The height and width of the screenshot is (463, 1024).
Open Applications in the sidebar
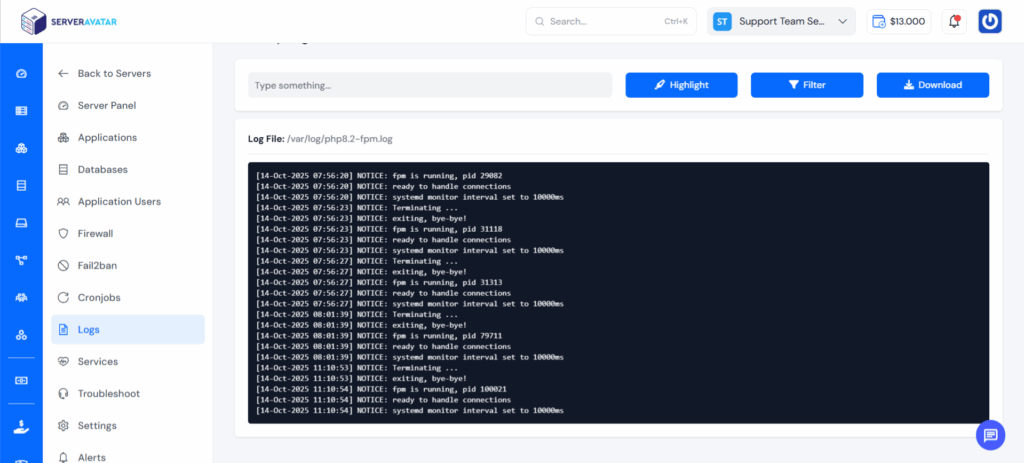click(x=128, y=138)
